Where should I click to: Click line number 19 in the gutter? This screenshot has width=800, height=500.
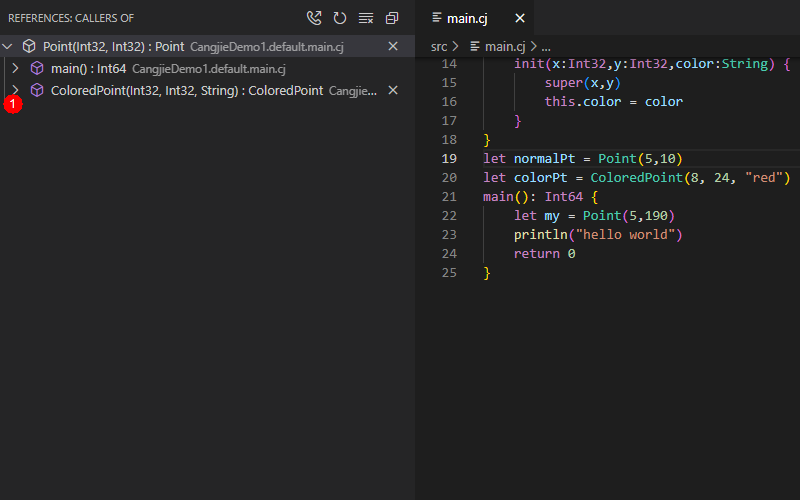[x=449, y=159]
